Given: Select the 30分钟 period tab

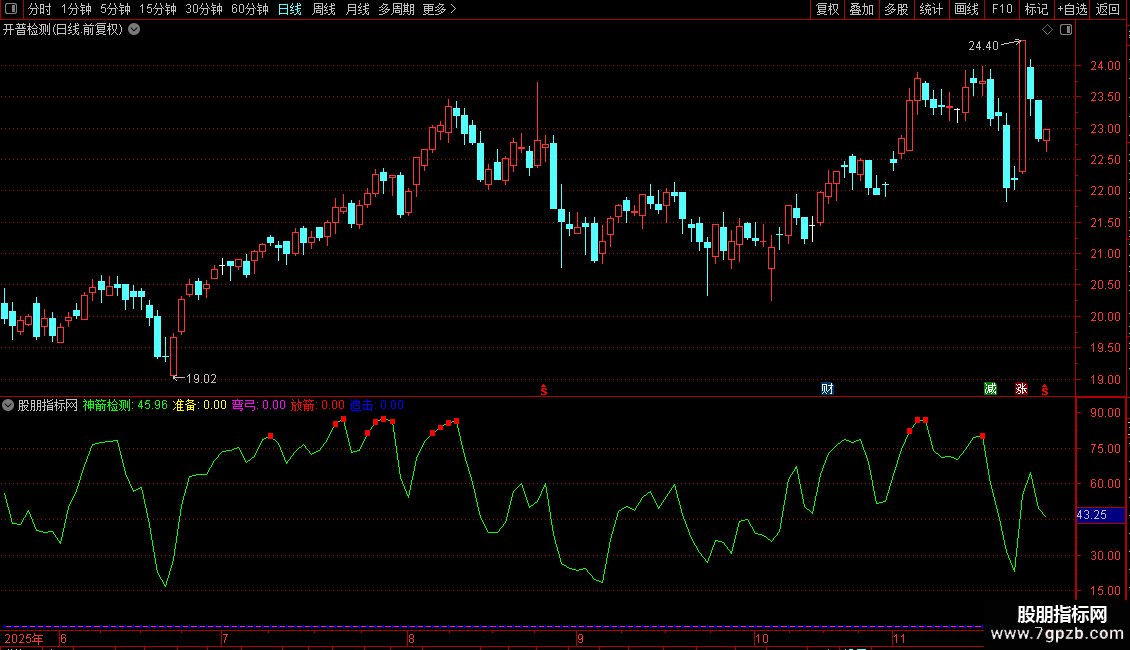Looking at the screenshot, I should [204, 9].
